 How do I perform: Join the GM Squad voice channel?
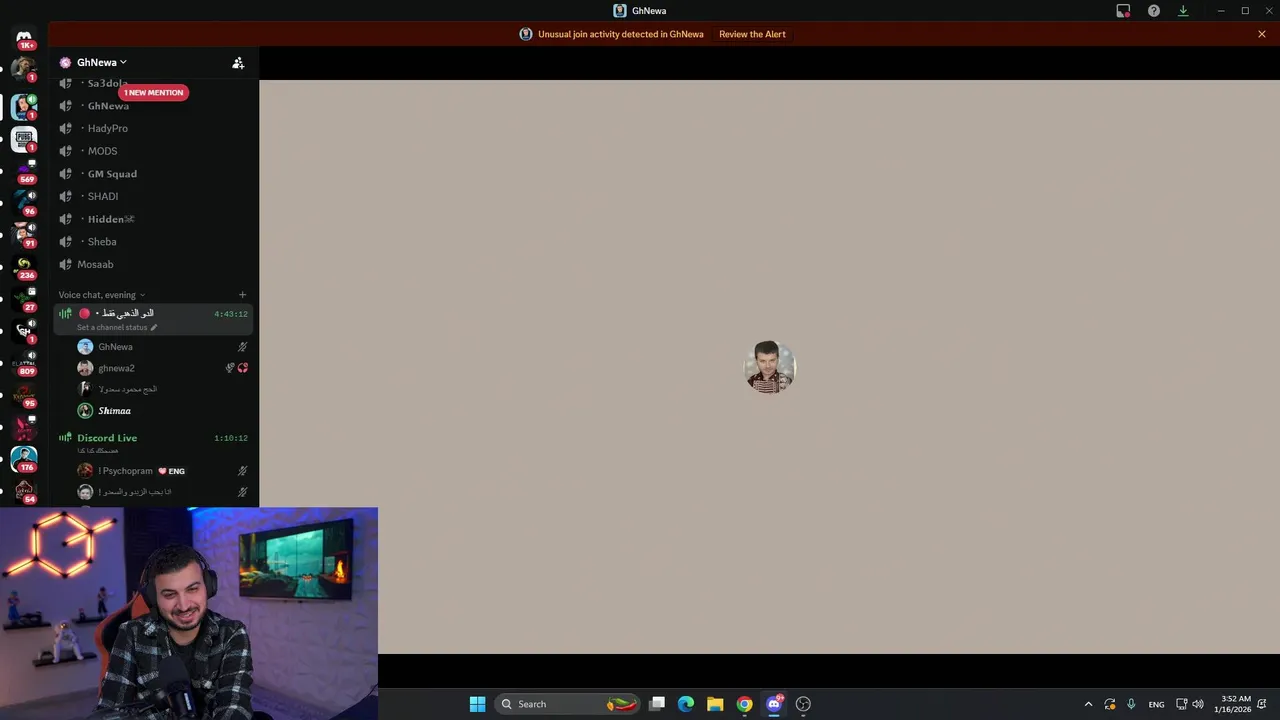pyautogui.click(x=155, y=174)
